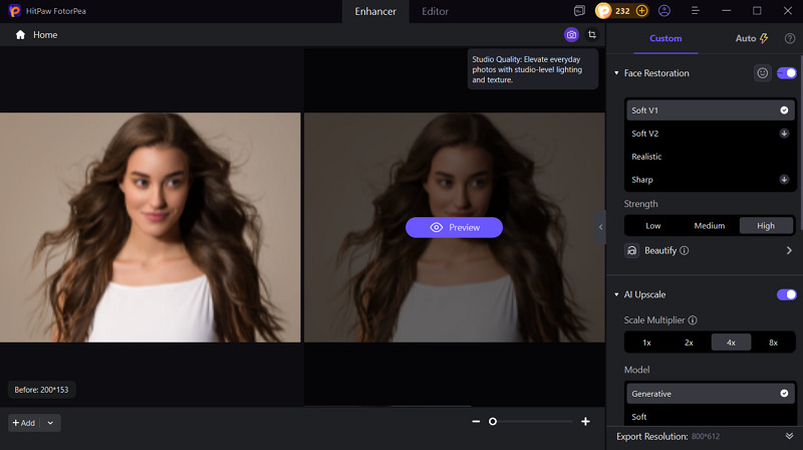Image resolution: width=803 pixels, height=450 pixels.
Task: Select Realistic face model
Action: [710, 157]
